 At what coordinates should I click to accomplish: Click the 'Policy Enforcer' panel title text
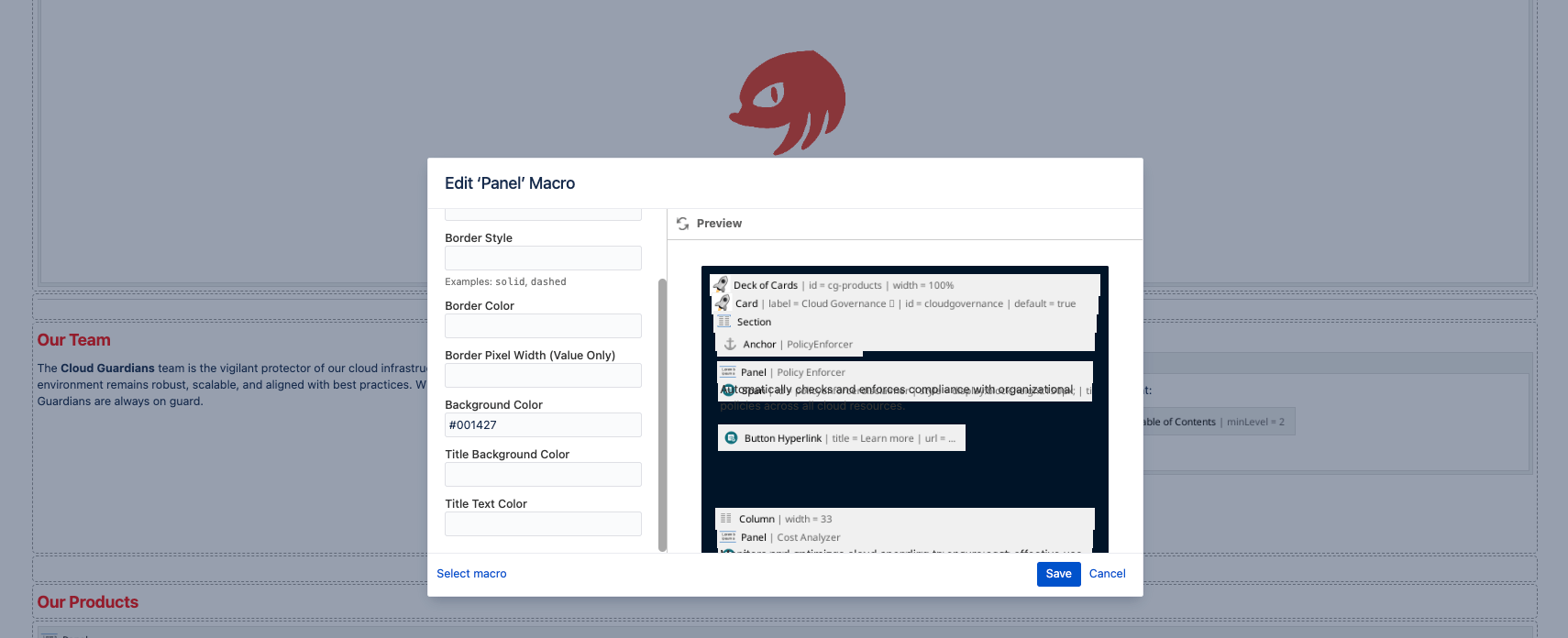pos(811,372)
